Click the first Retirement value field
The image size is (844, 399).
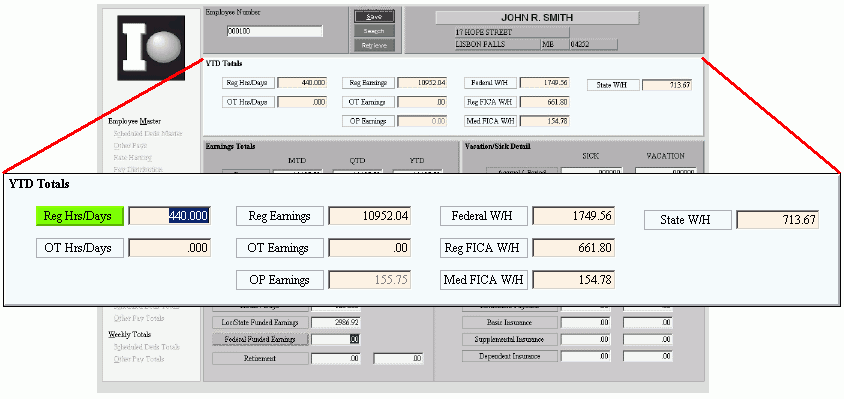coord(335,358)
